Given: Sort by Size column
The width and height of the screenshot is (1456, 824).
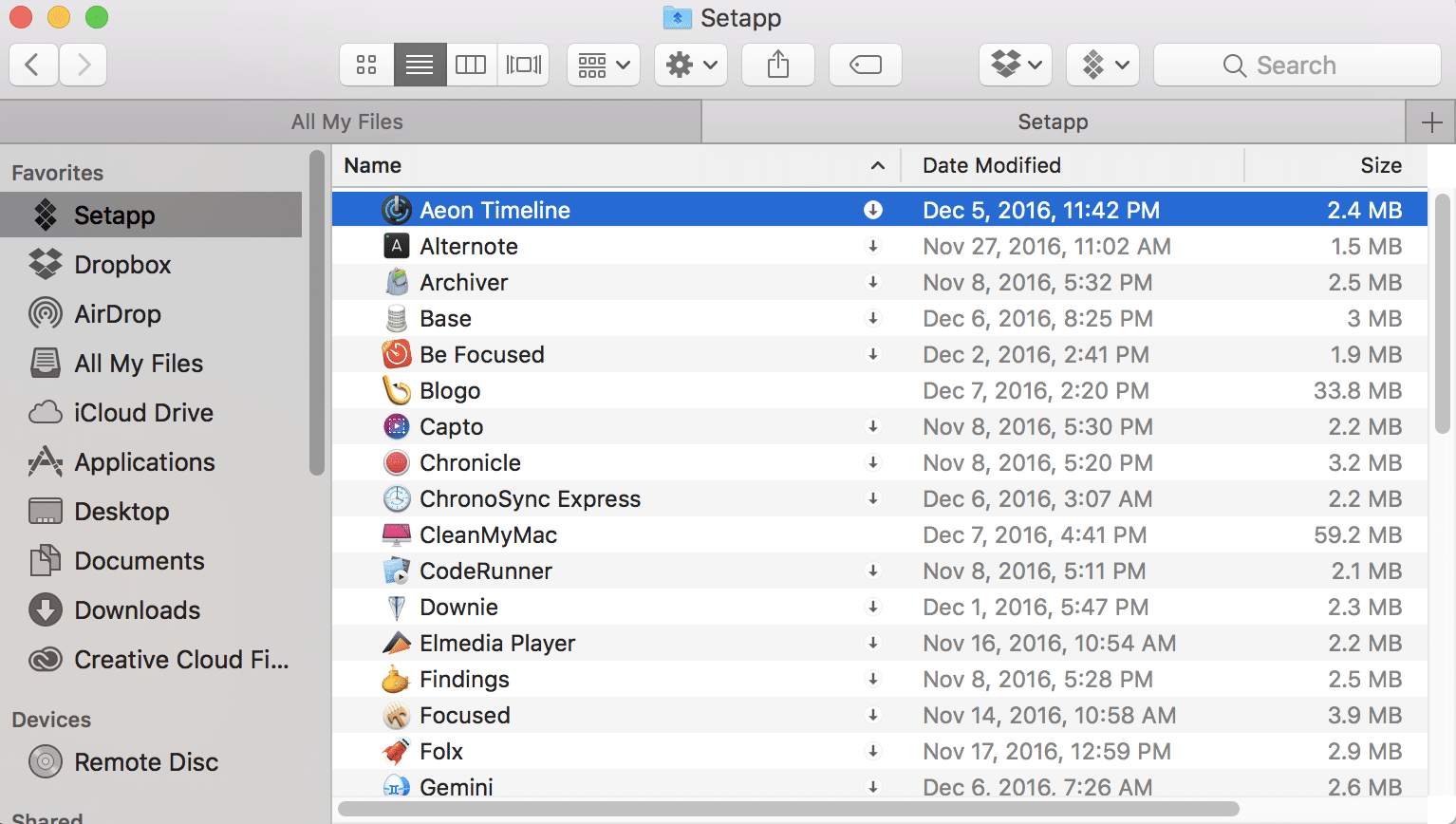Looking at the screenshot, I should point(1336,165).
